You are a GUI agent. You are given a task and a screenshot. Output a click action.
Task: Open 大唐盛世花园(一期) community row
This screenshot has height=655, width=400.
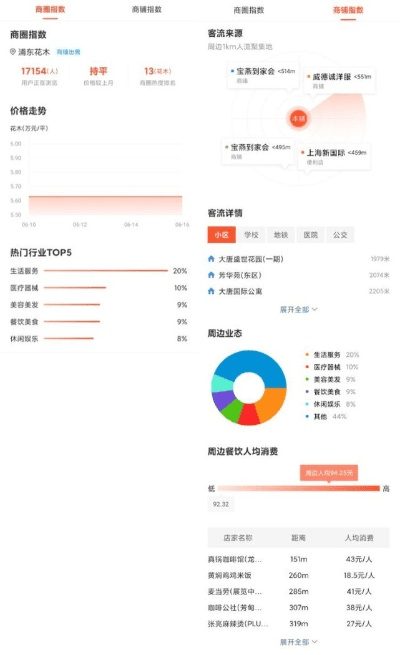click(x=299, y=259)
